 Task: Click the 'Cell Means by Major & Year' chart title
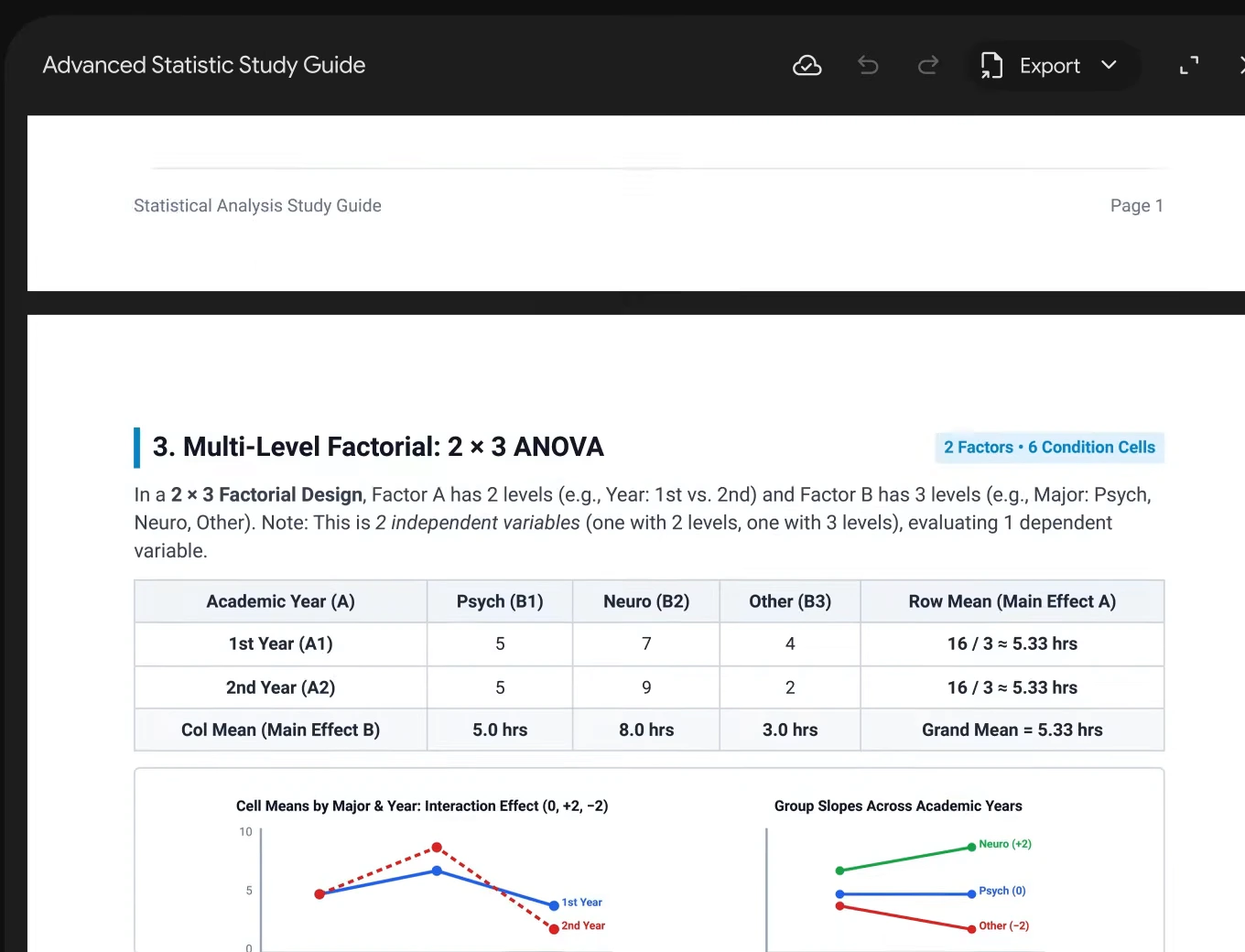pyautogui.click(x=422, y=806)
